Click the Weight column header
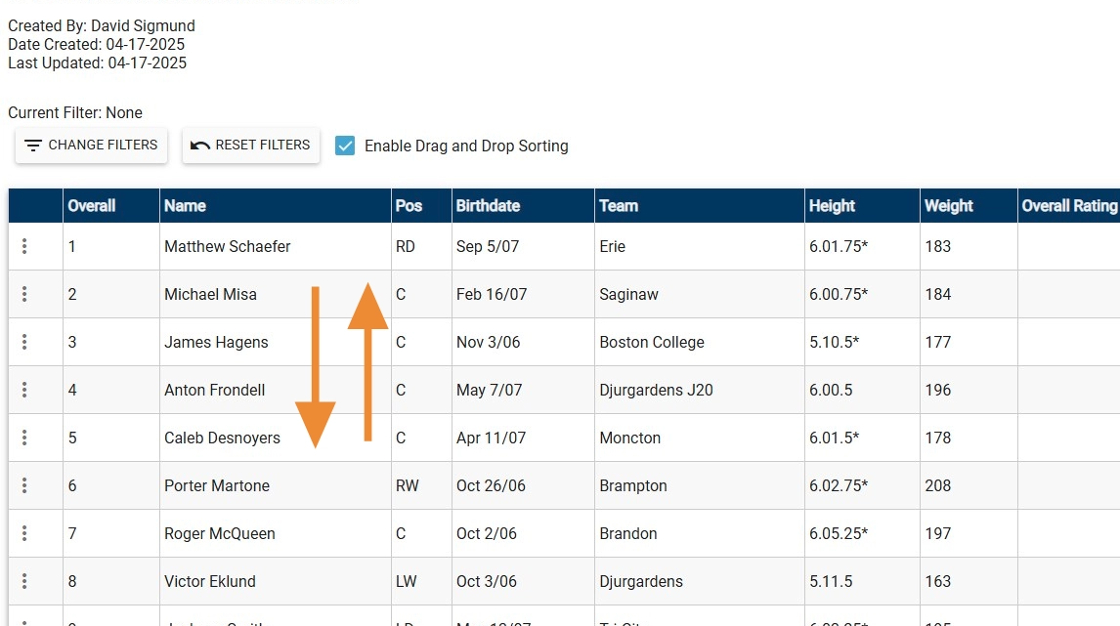Viewport: 1120px width, 626px height. pyautogui.click(x=948, y=206)
